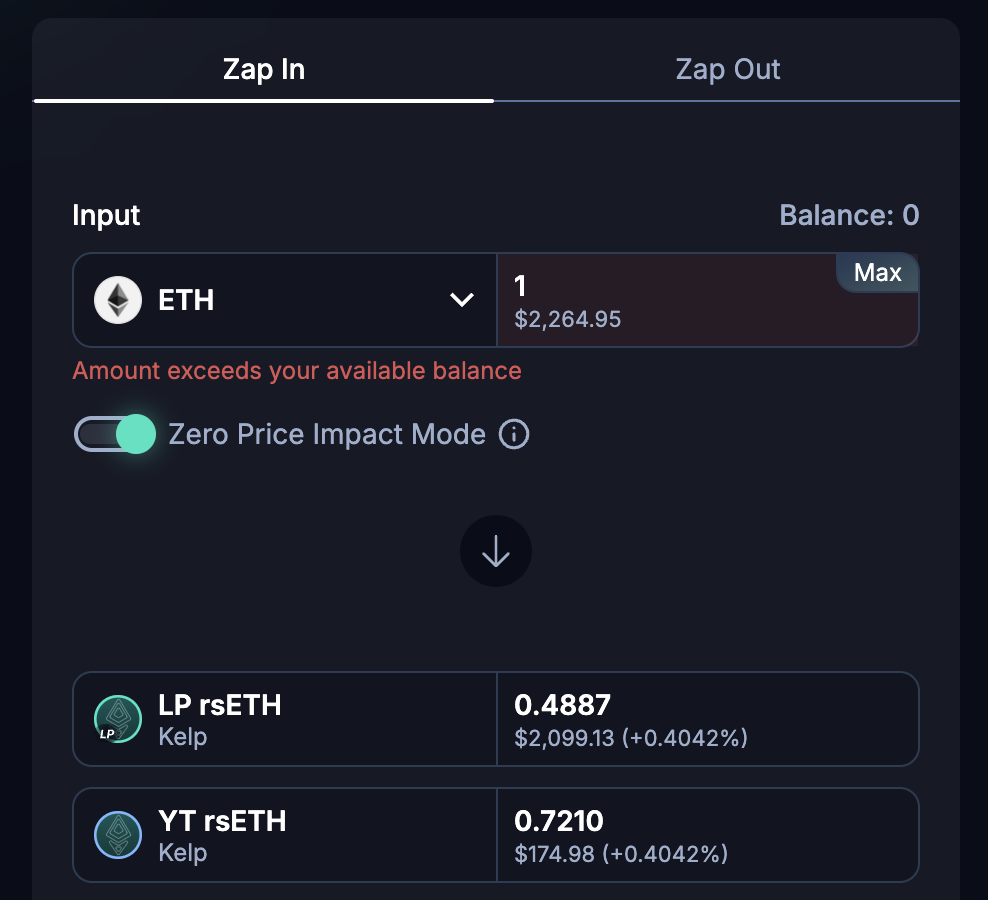Open the Zero Price Impact info icon
The height and width of the screenshot is (900, 988).
514,434
